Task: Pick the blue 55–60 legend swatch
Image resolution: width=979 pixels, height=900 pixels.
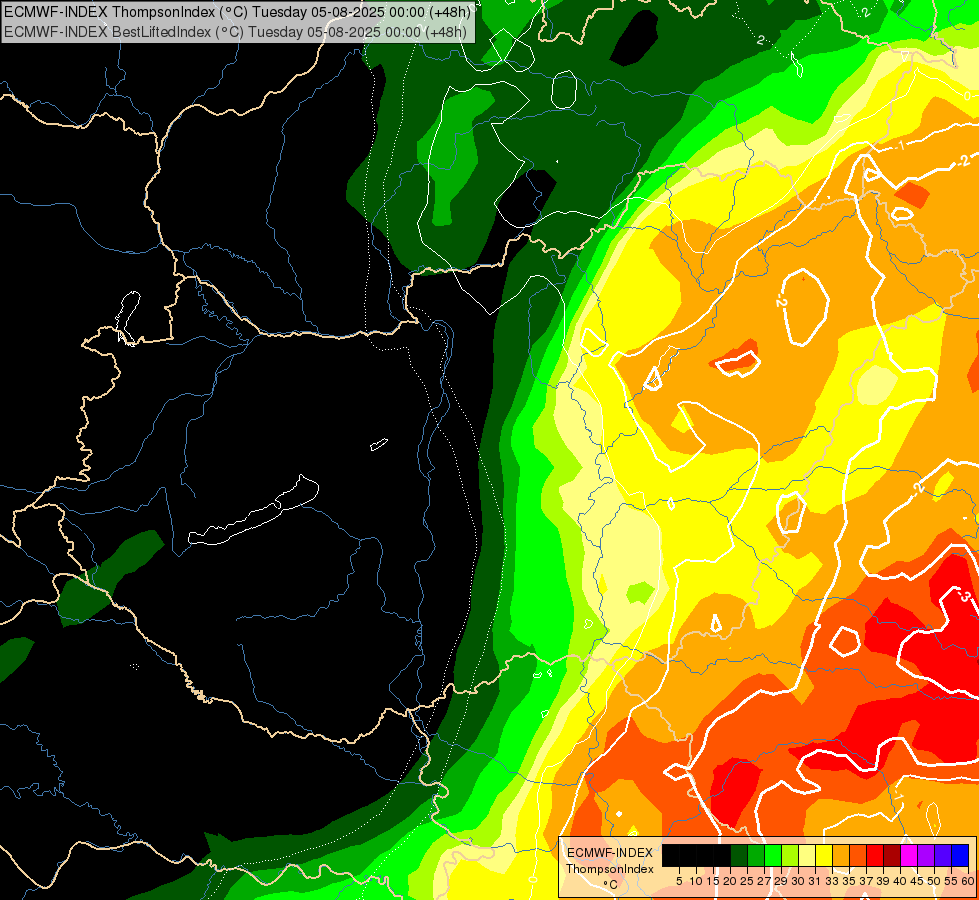Action: [x=960, y=855]
